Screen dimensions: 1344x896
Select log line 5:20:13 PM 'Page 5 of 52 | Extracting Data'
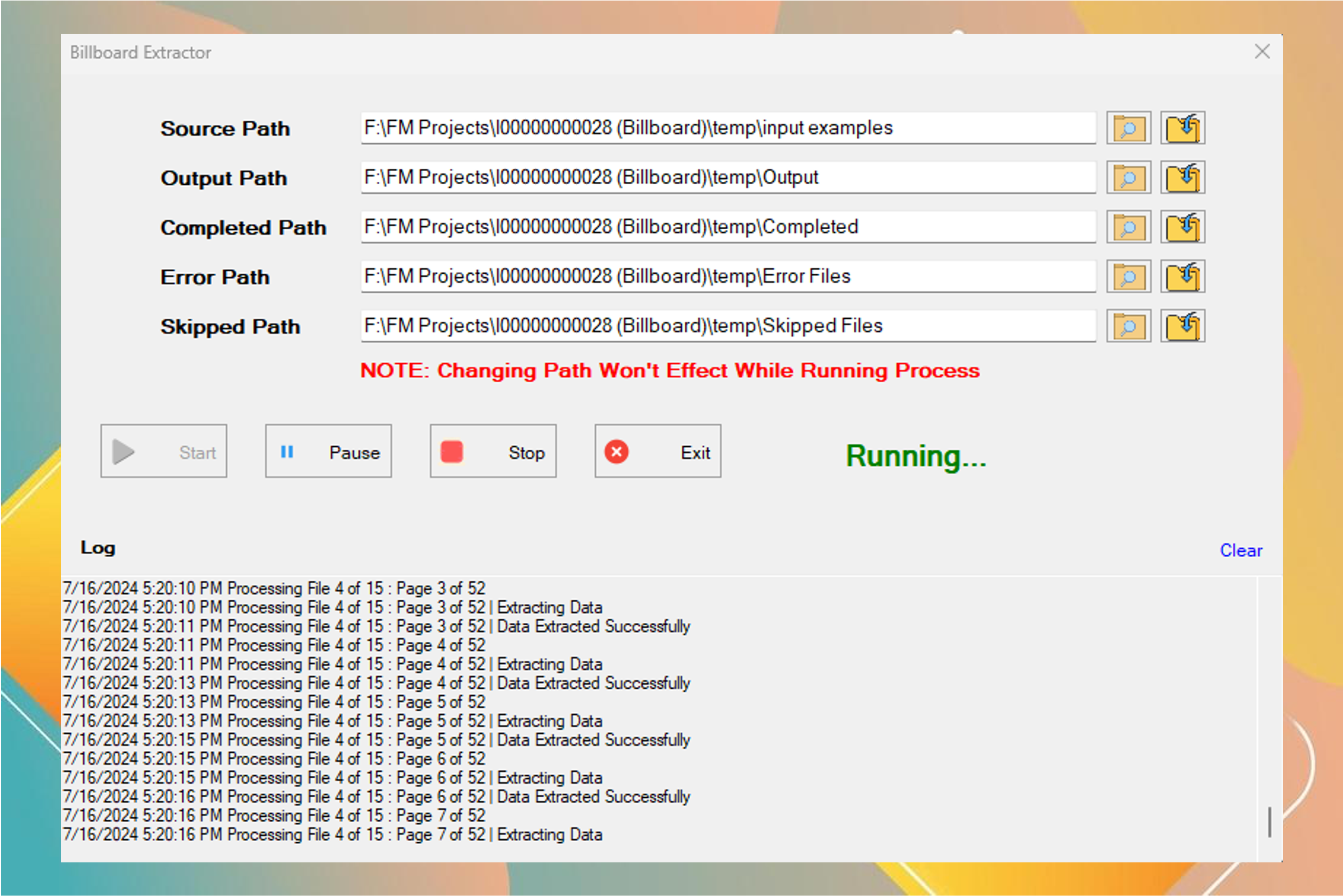point(332,721)
